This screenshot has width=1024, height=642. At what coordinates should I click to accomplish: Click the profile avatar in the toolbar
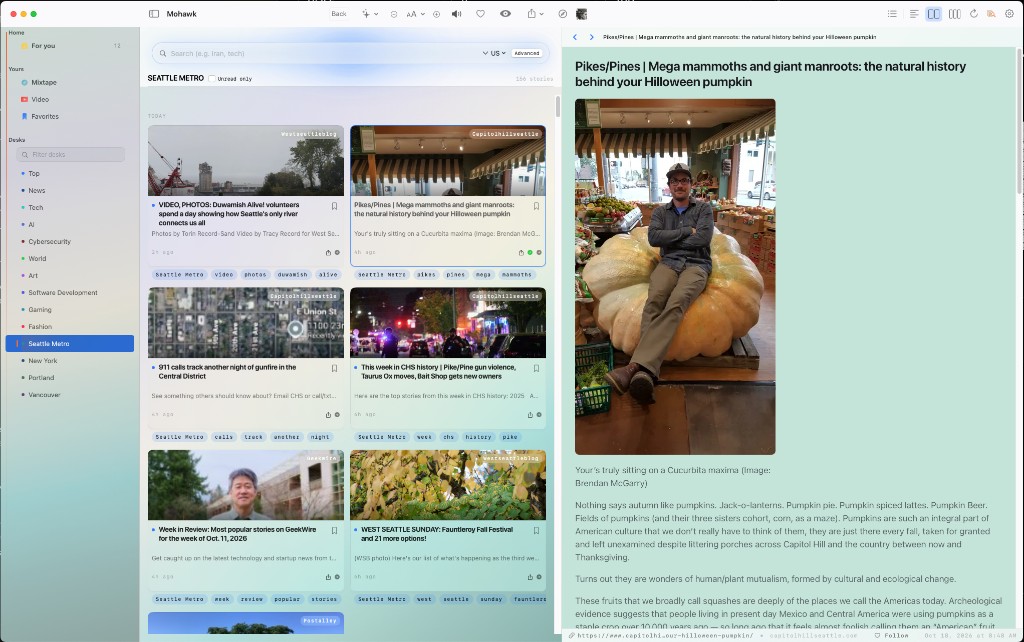tap(581, 14)
